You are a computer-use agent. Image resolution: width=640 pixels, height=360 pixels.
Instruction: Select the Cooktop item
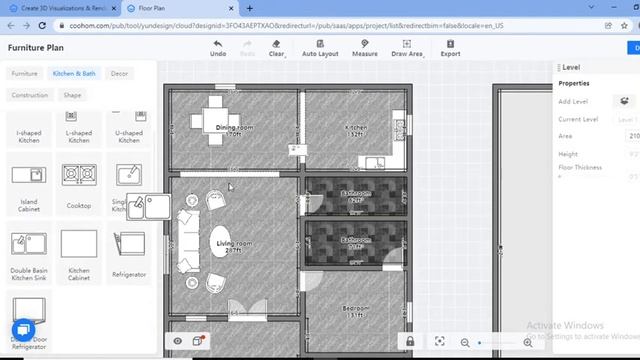tap(79, 184)
